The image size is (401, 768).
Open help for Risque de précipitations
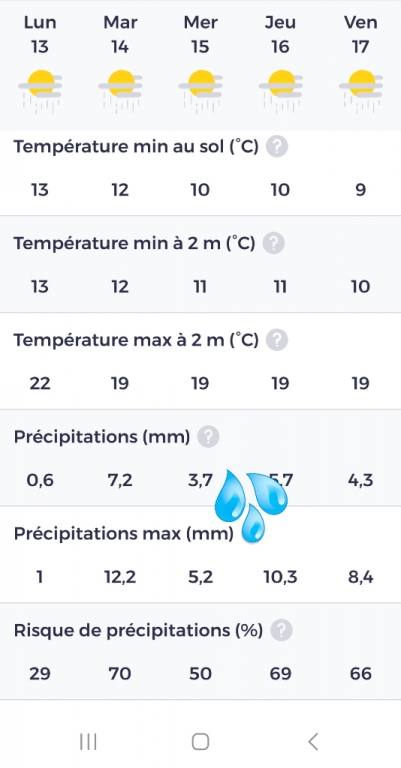pos(282,630)
